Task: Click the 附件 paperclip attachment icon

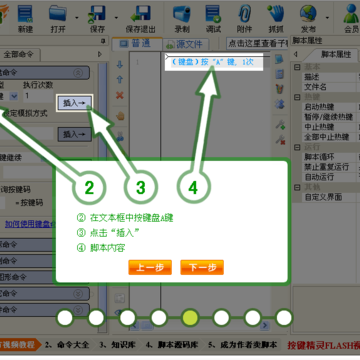Action: click(x=244, y=14)
